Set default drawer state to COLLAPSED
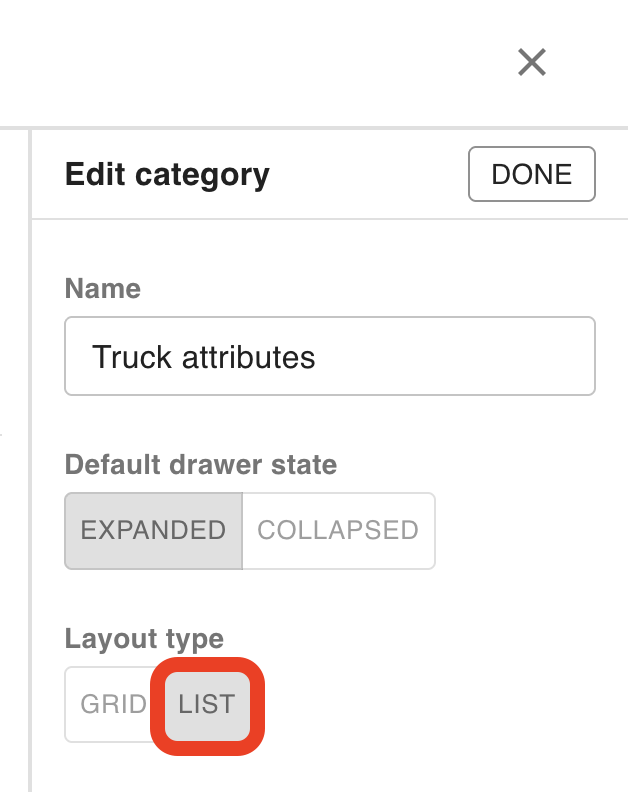628x792 pixels. 338,530
